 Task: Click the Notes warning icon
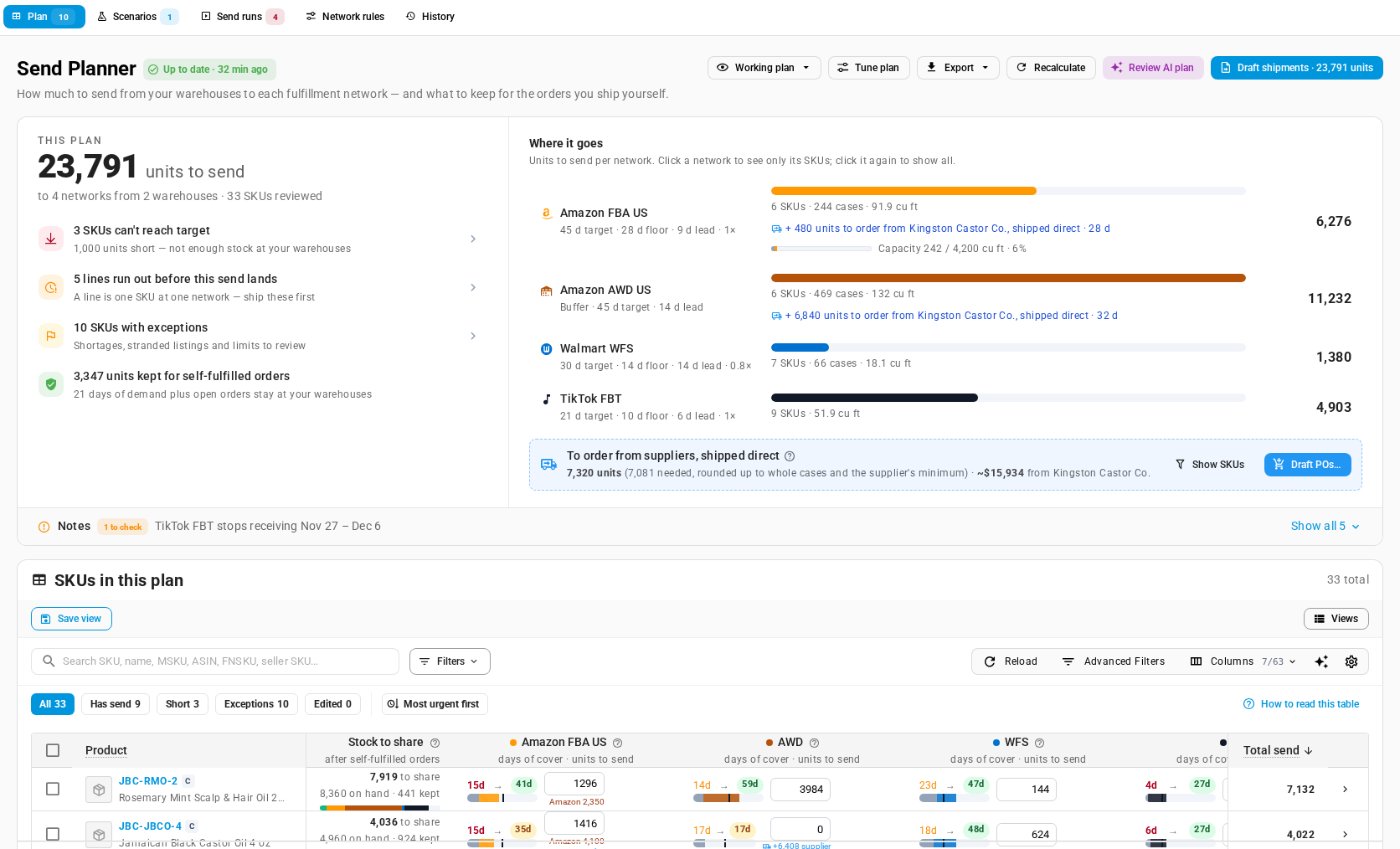click(44, 527)
